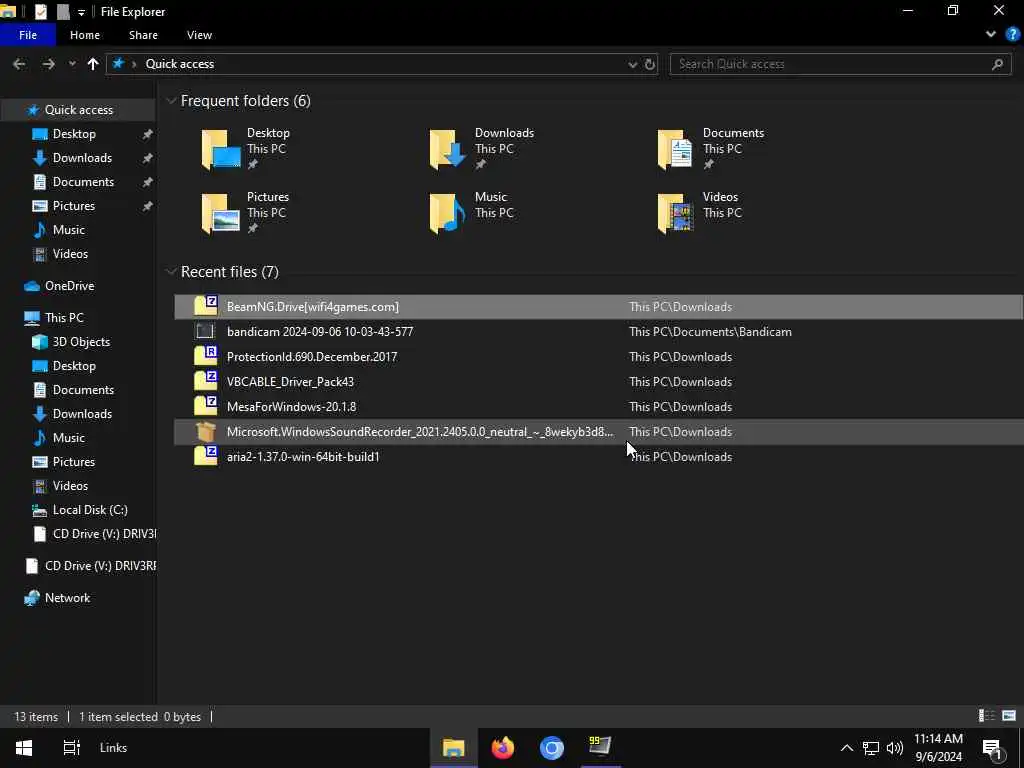Expand the ribbon with the chevron

tap(991, 35)
